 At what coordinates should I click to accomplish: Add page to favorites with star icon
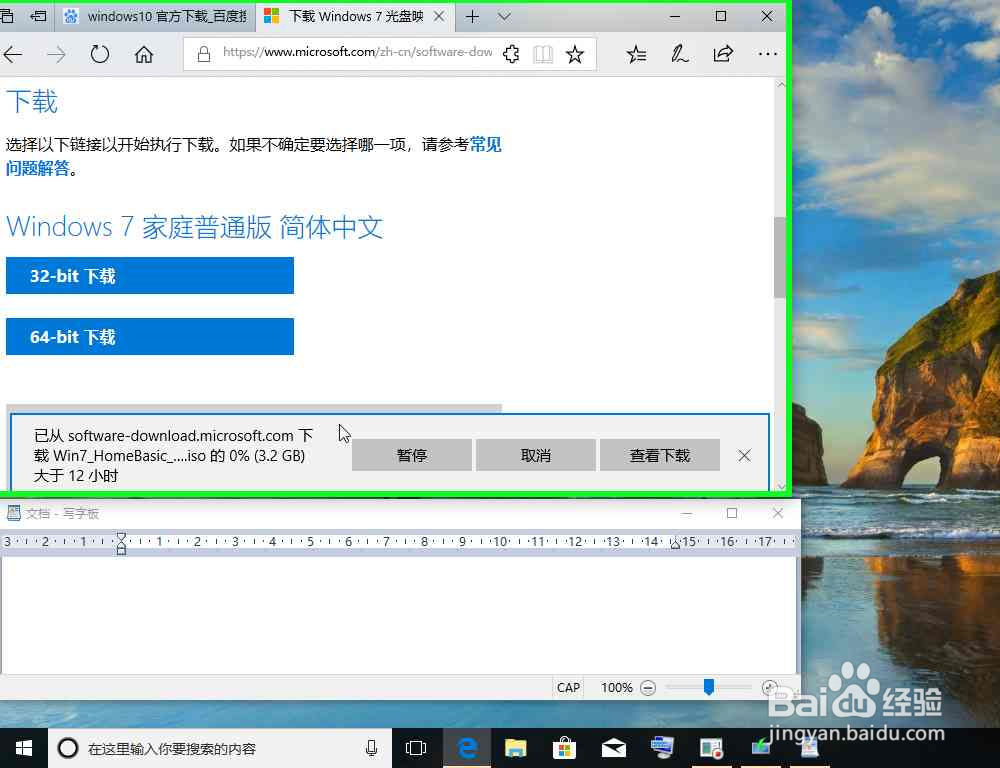pyautogui.click(x=575, y=54)
